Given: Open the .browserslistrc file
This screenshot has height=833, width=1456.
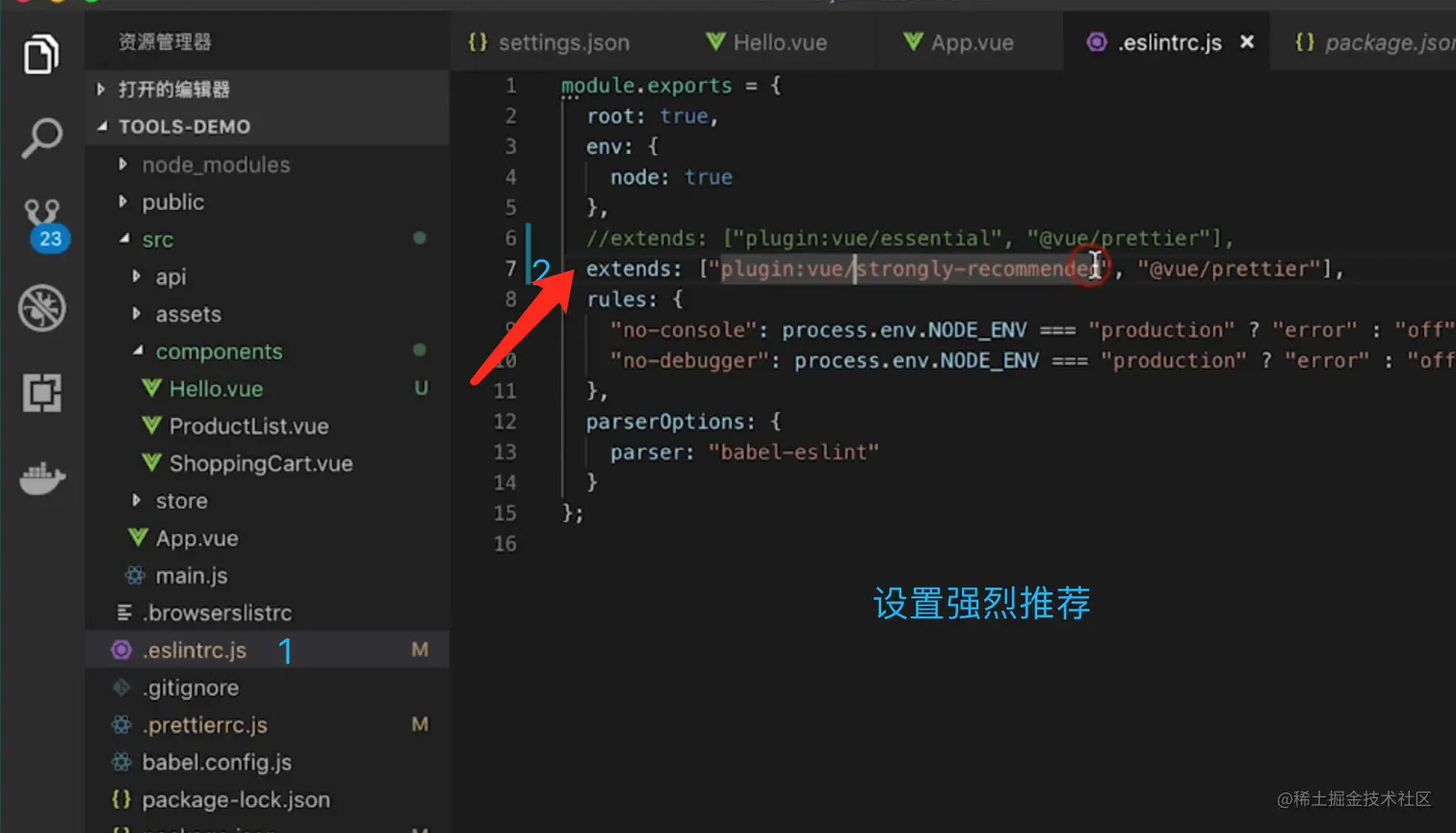Looking at the screenshot, I should [267, 613].
